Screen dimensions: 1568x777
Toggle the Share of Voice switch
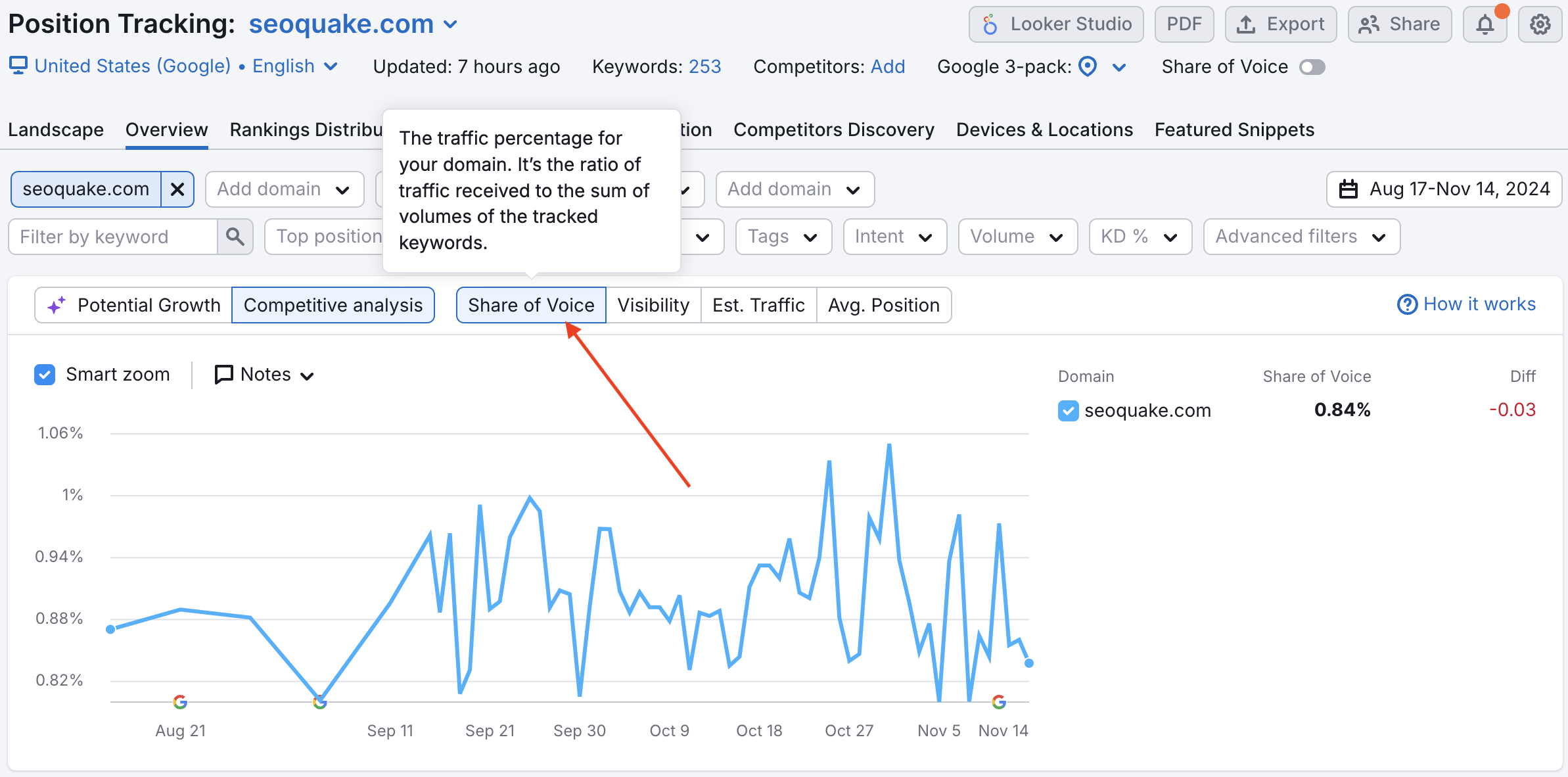(x=1312, y=67)
